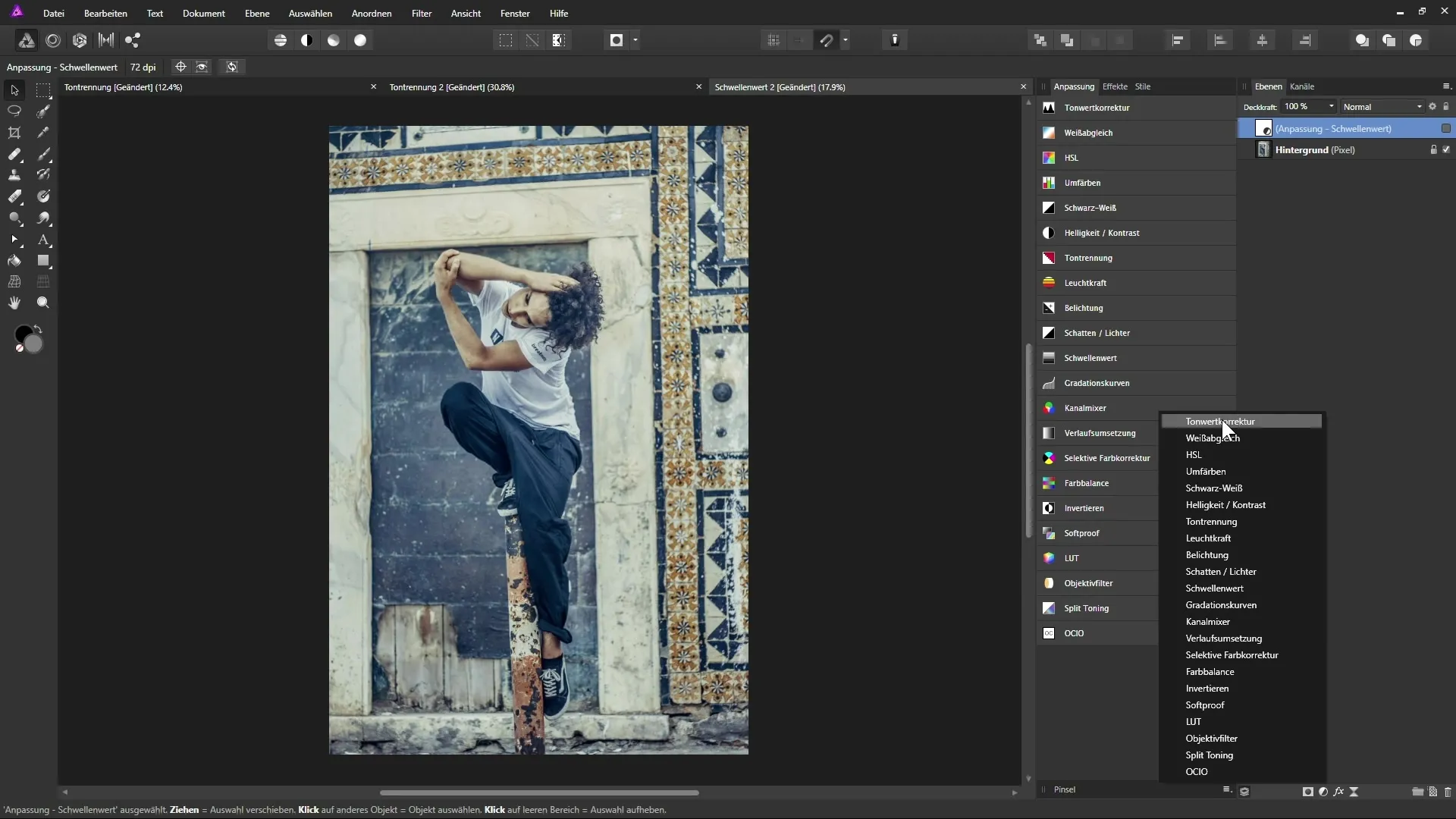Open the layer settings gear icon
Image resolution: width=1456 pixels, height=819 pixels.
[1432, 107]
